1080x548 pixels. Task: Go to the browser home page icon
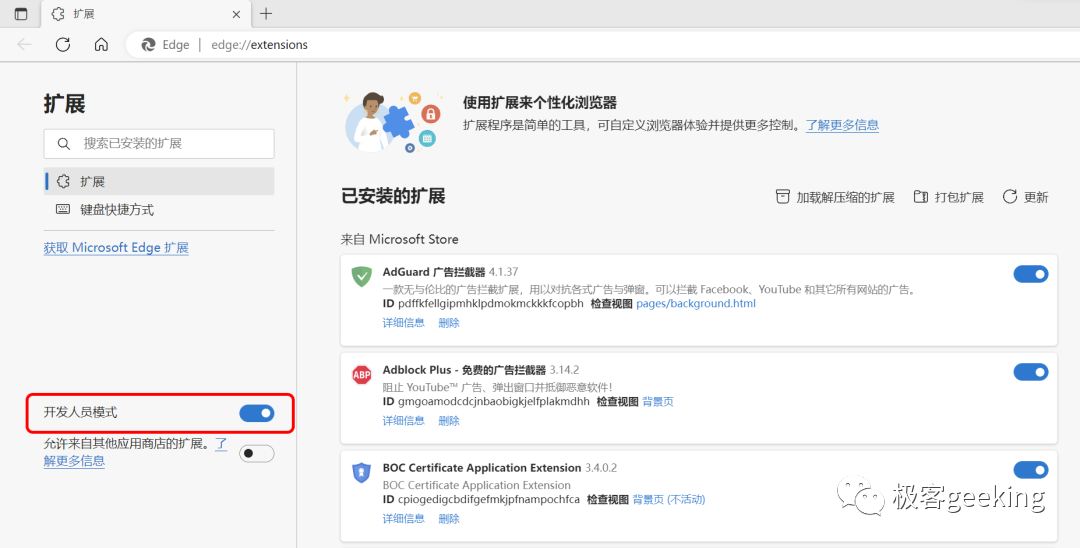[101, 44]
